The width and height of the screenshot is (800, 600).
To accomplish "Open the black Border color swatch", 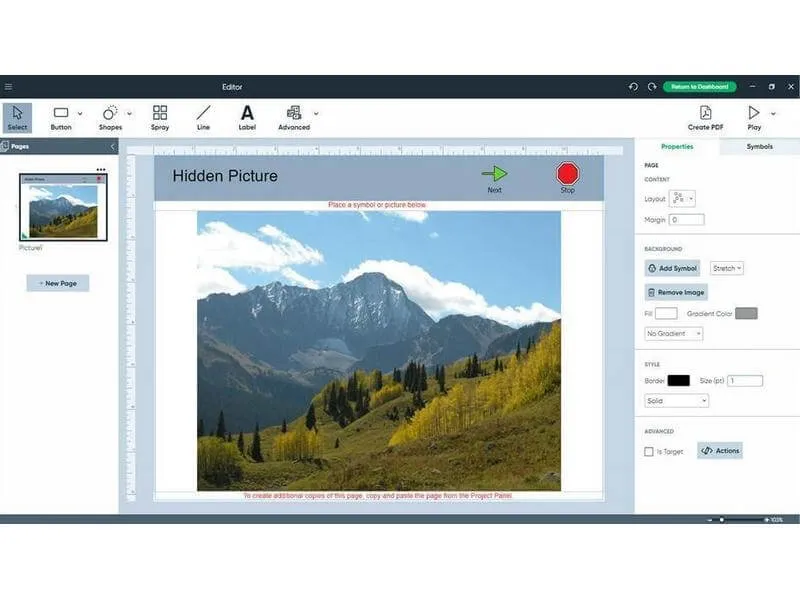I will click(678, 381).
